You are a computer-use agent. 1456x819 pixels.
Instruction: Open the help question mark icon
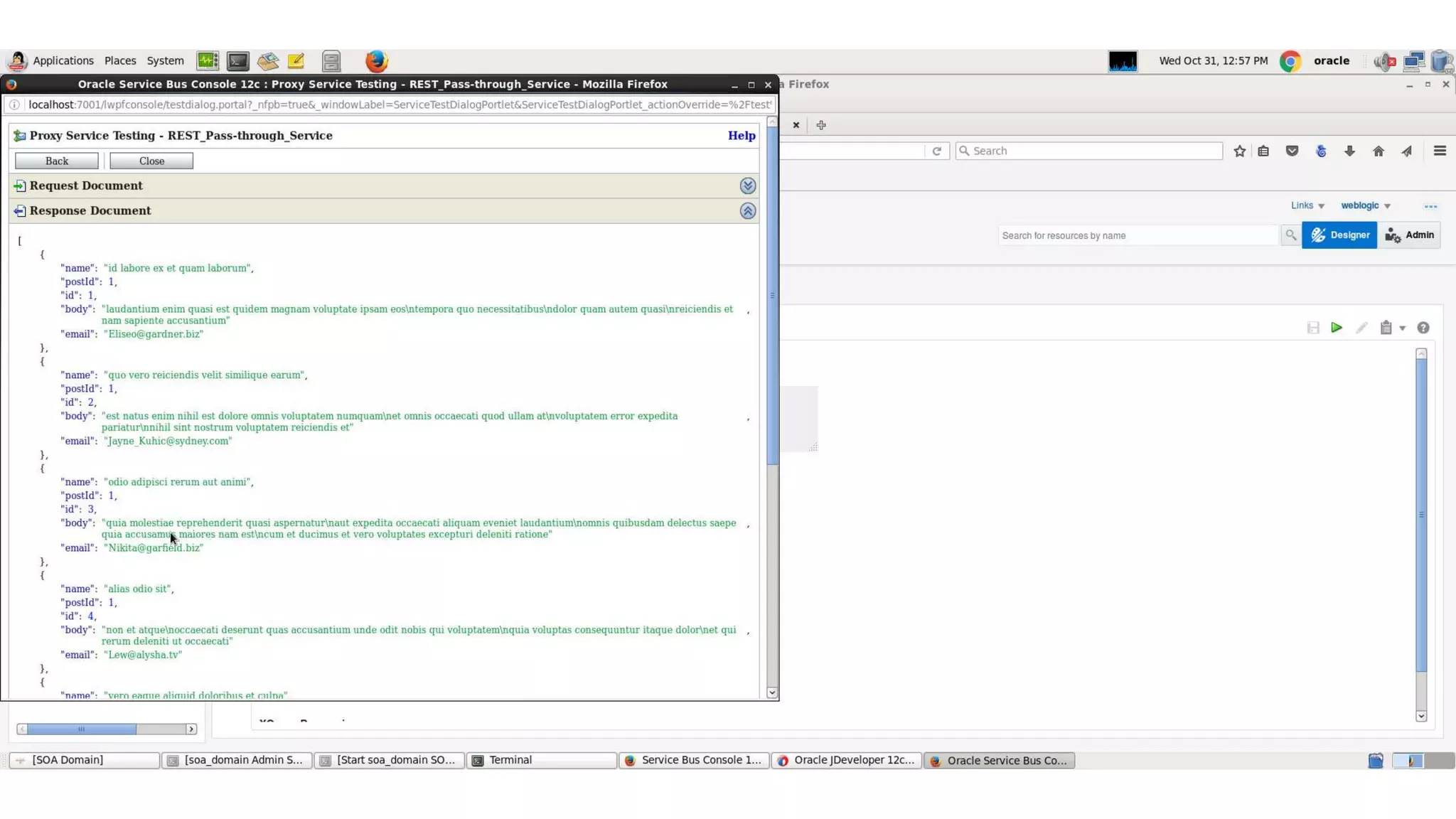click(1423, 328)
